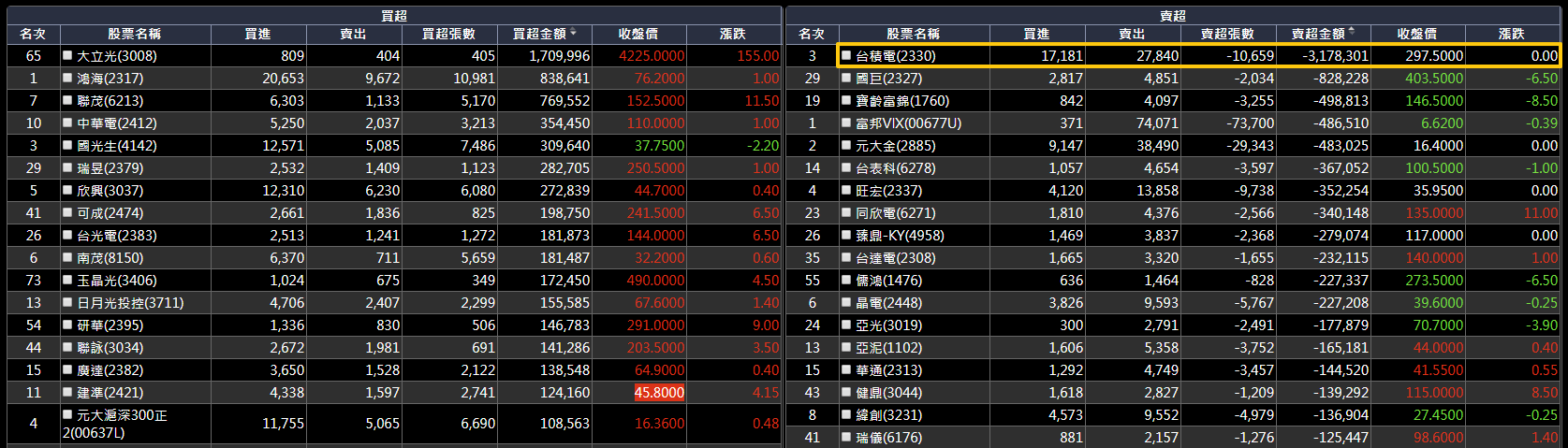The width and height of the screenshot is (1568, 448).
Task: Click 收盤價 header in the 買超 table
Action: [x=638, y=34]
